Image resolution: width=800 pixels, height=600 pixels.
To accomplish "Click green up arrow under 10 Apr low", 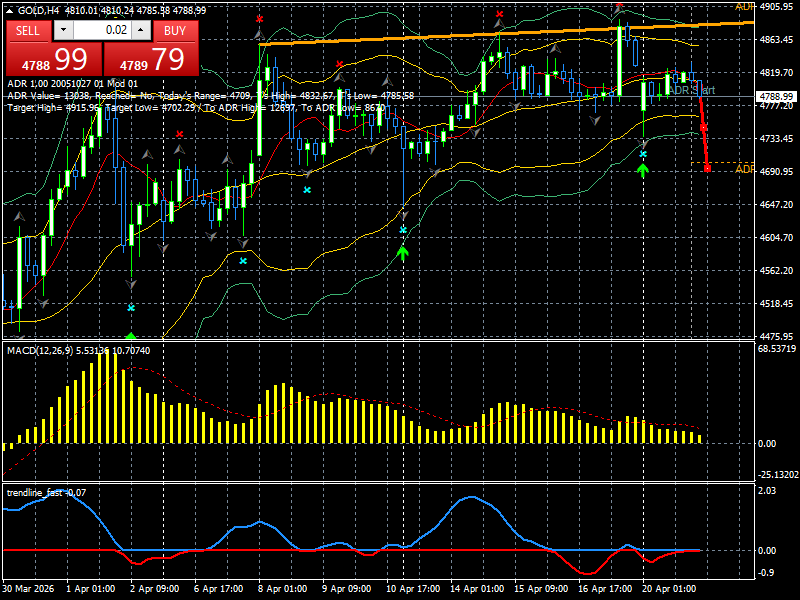I will [403, 253].
